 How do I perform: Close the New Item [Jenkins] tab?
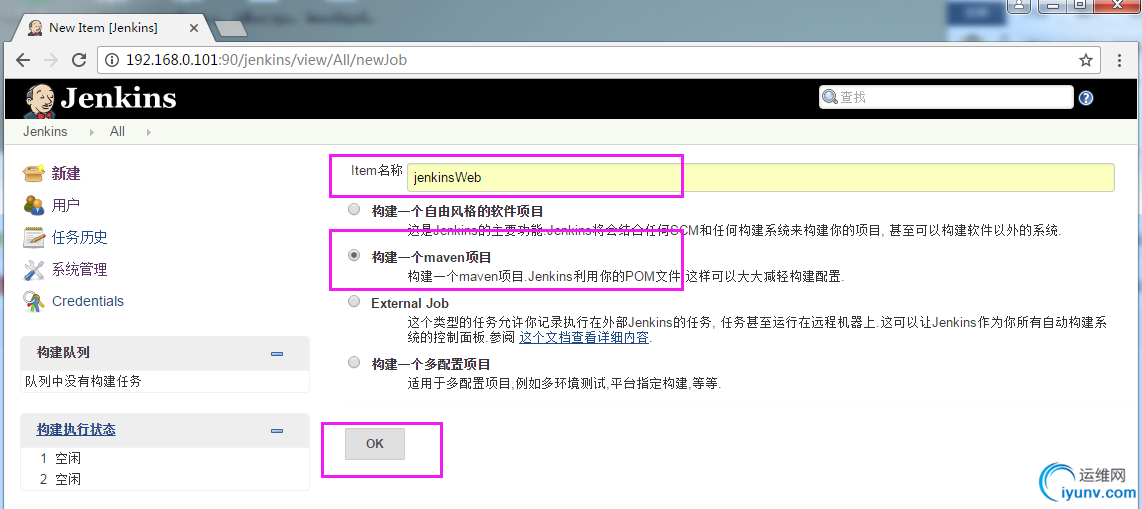pyautogui.click(x=194, y=28)
